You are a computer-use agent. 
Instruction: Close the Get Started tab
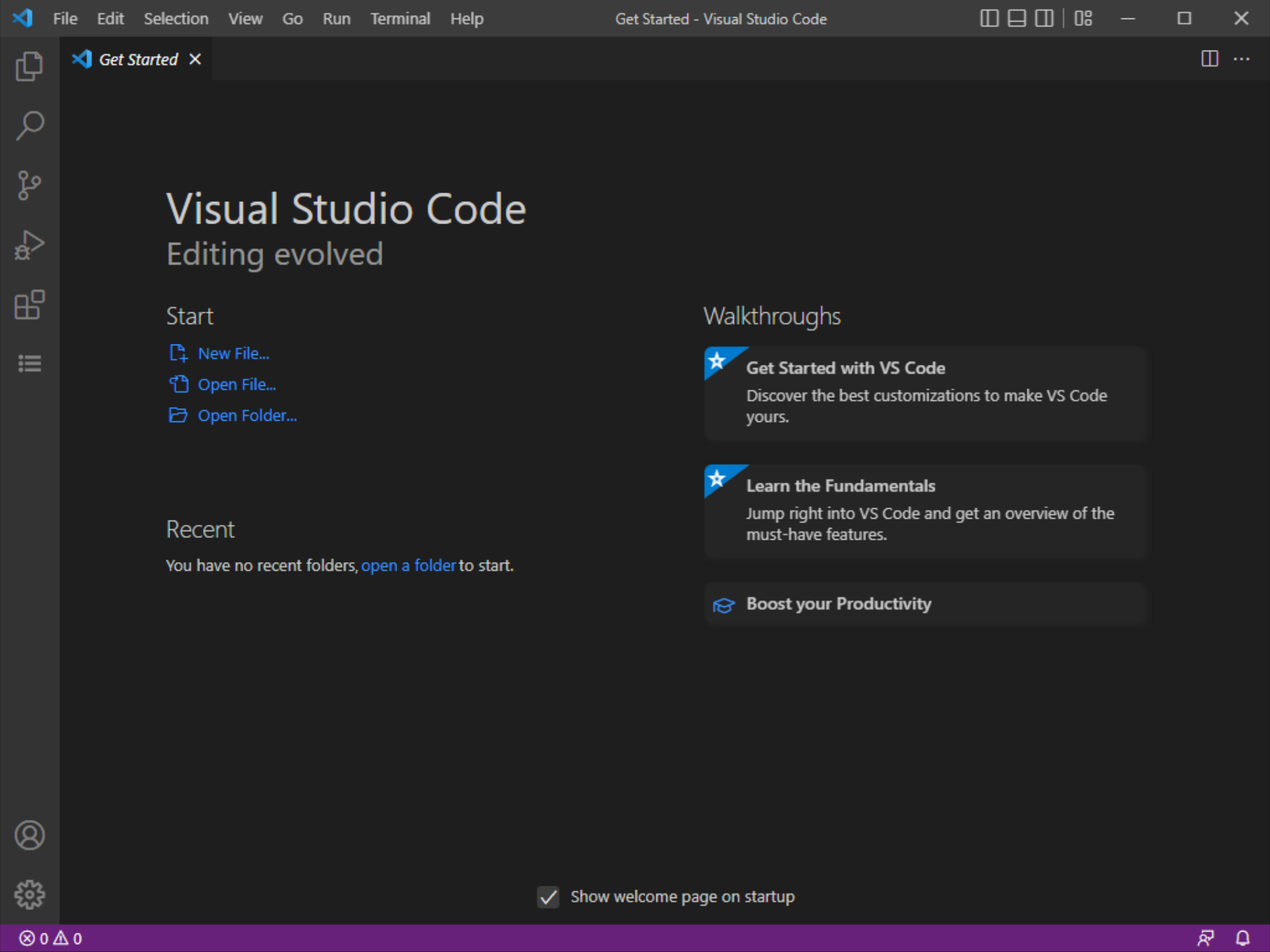195,59
